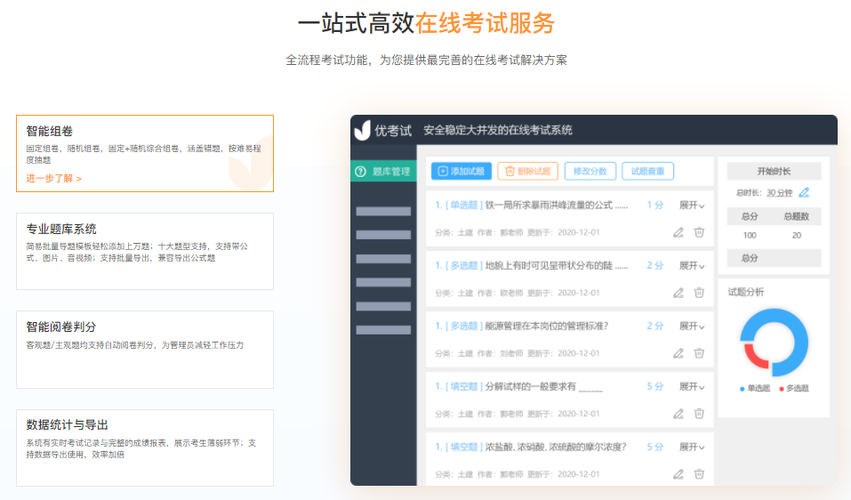
Task: Select the 智能组卷 feature card
Action: 145,153
